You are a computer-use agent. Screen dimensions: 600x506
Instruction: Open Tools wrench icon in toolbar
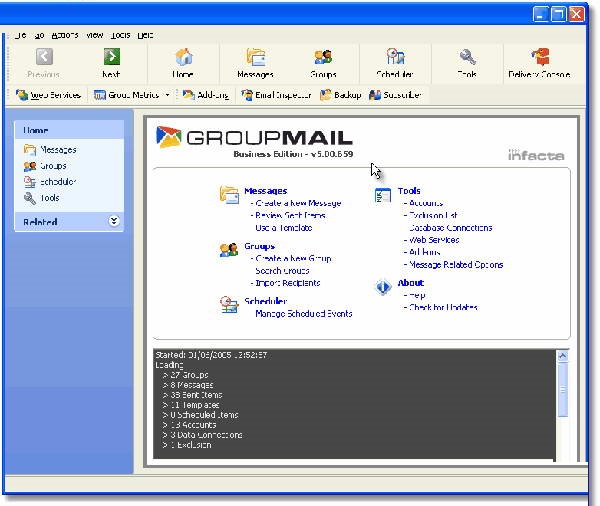[467, 57]
